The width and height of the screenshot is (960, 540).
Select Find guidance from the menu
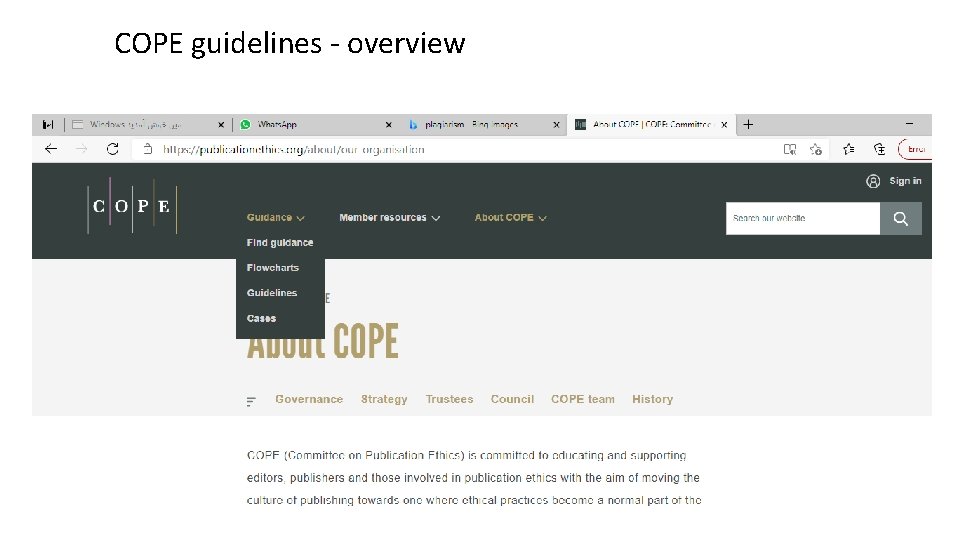[x=280, y=242]
